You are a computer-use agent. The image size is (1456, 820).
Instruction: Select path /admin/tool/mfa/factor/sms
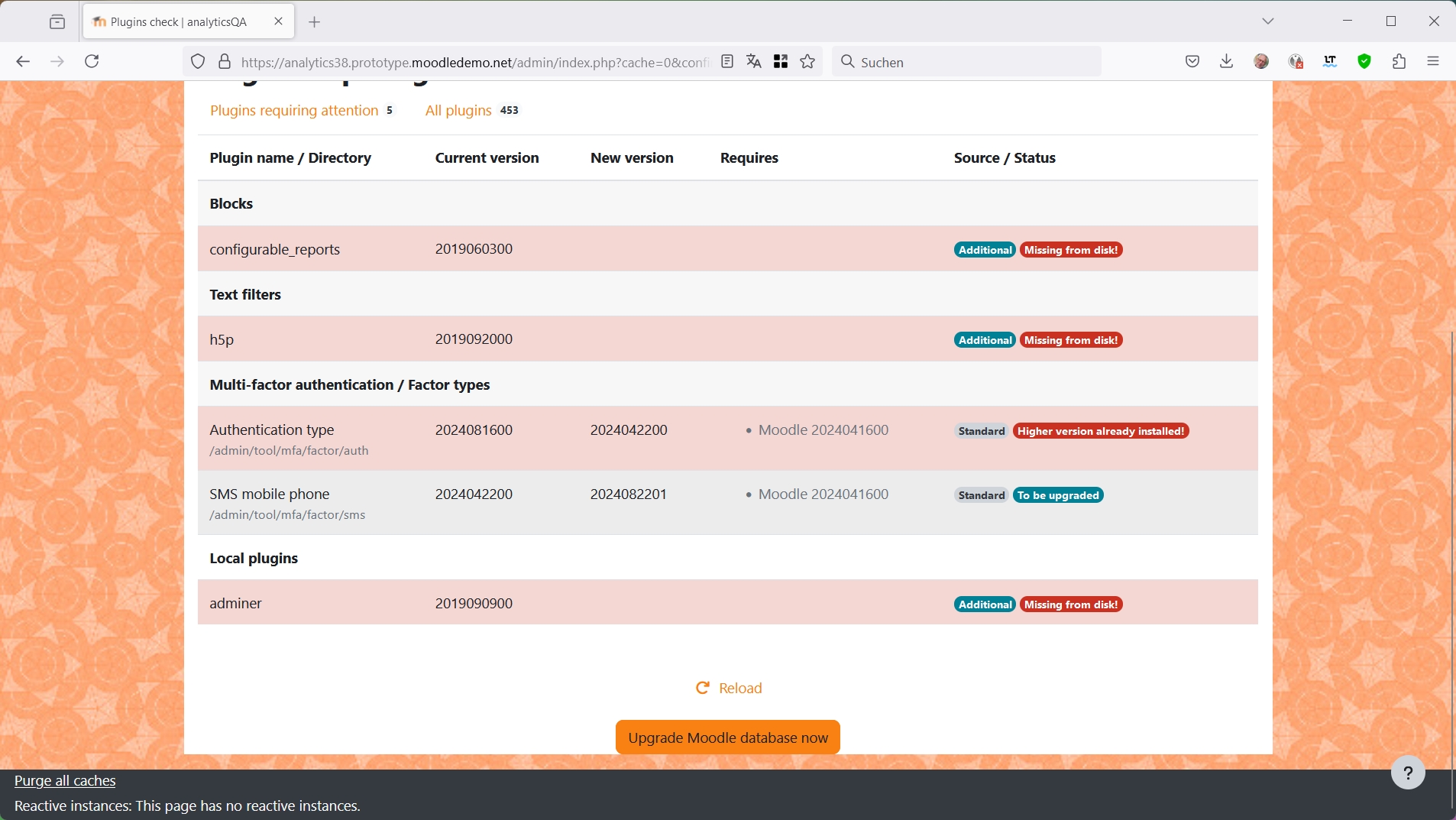pos(288,515)
